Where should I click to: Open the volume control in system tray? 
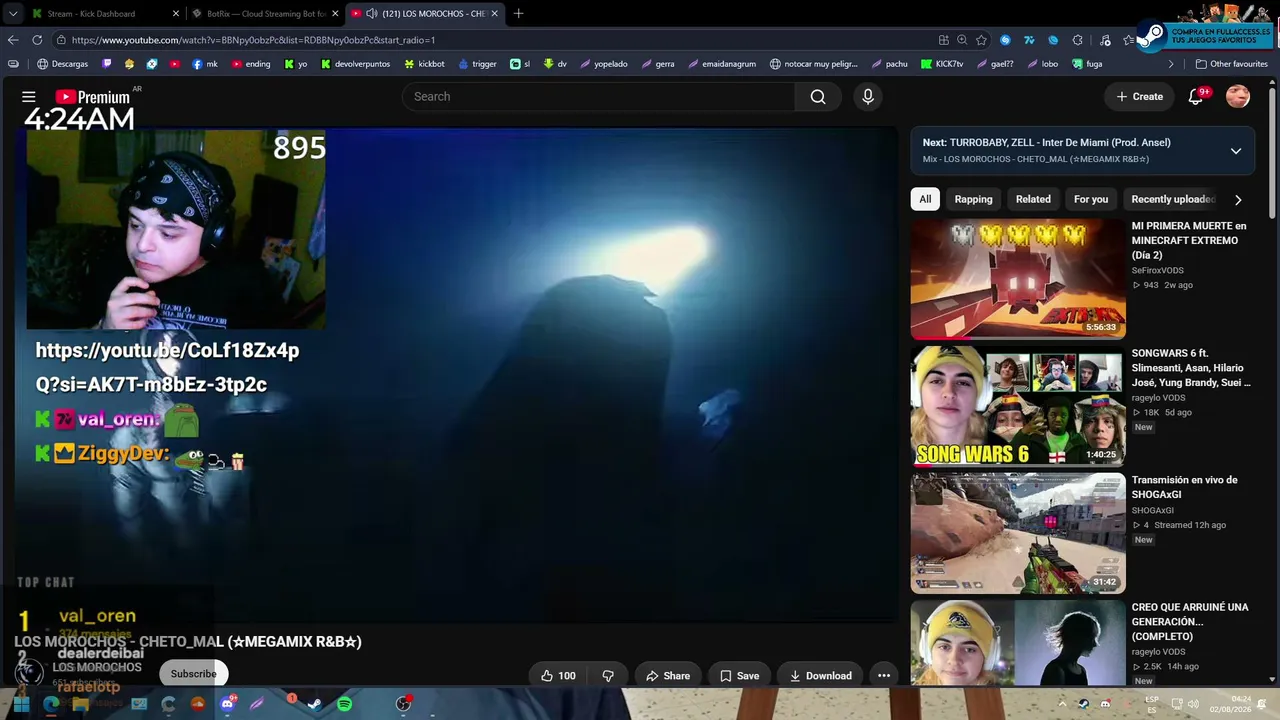1193,704
